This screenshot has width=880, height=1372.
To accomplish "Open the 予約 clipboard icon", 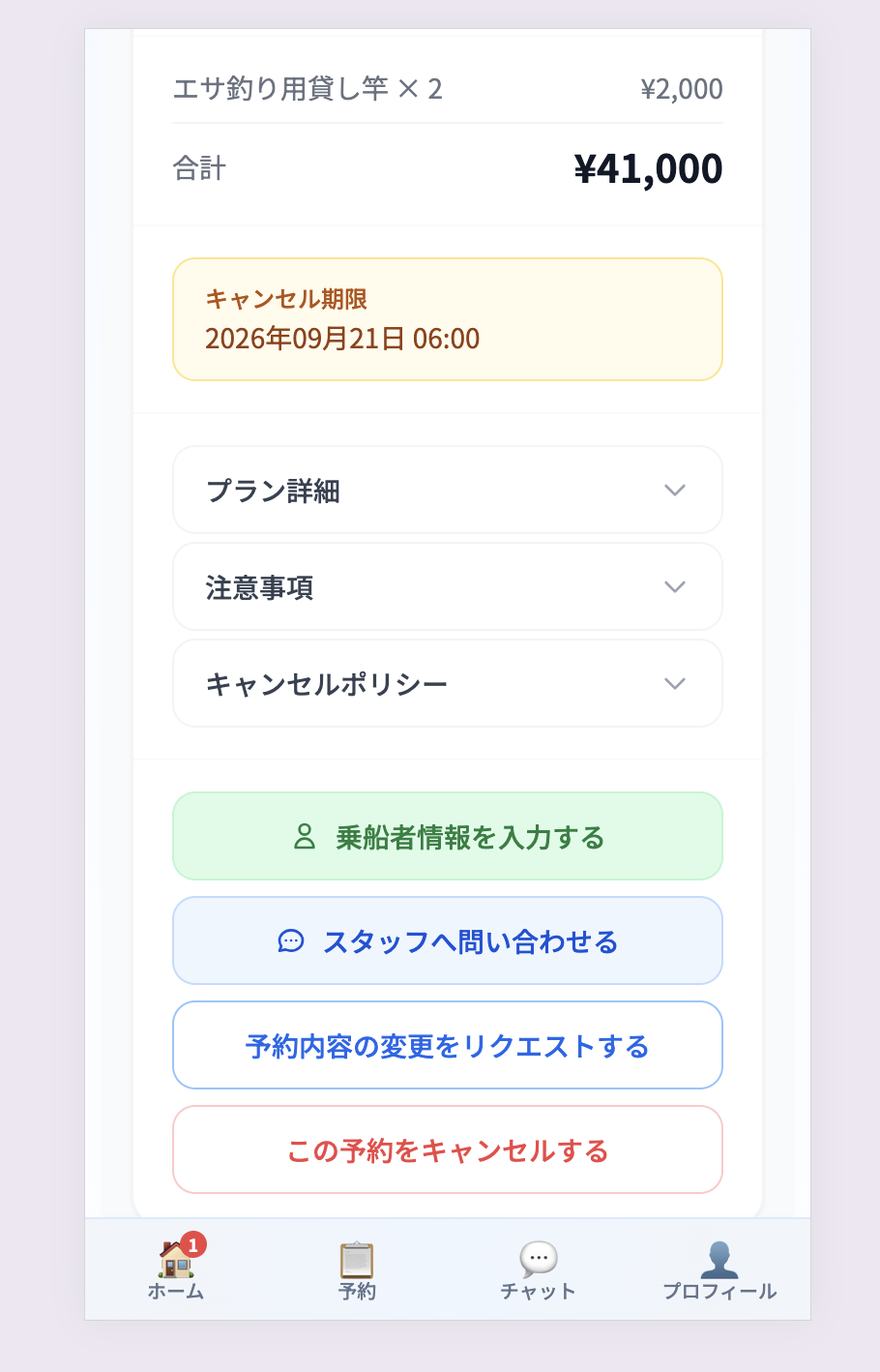I will click(x=357, y=1259).
